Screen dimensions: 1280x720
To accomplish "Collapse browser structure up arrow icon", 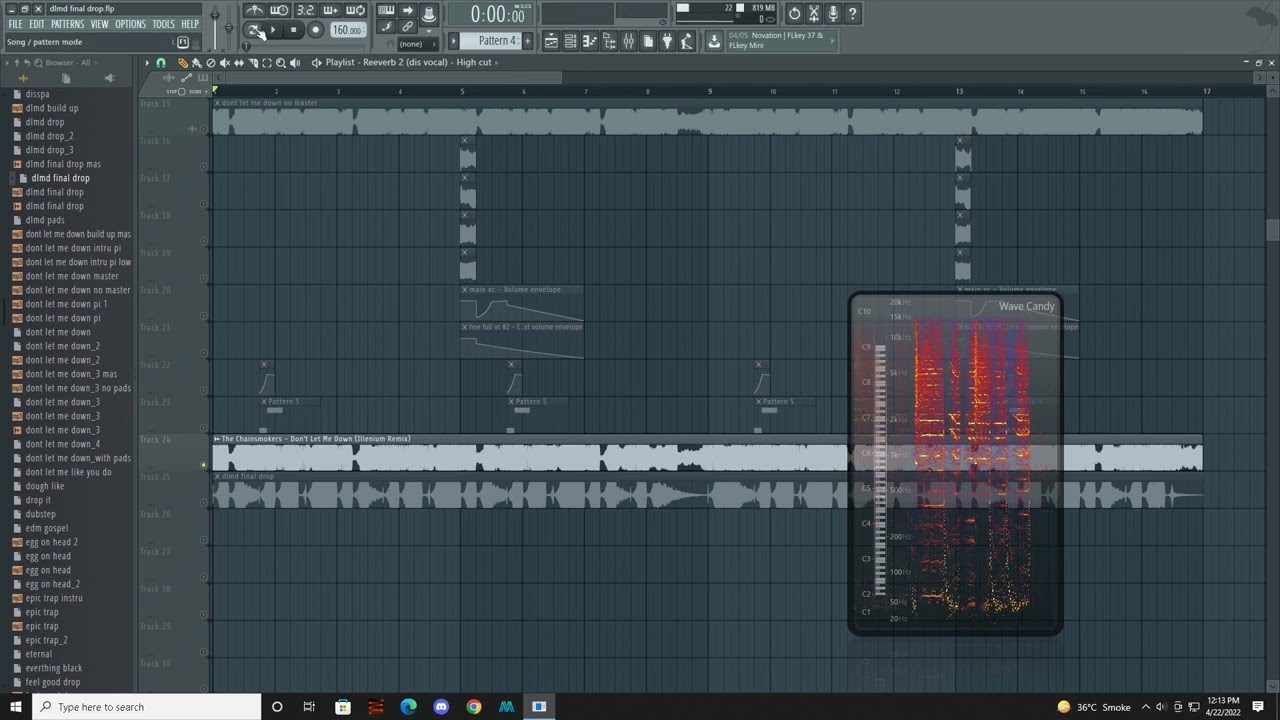I will 16,63.
